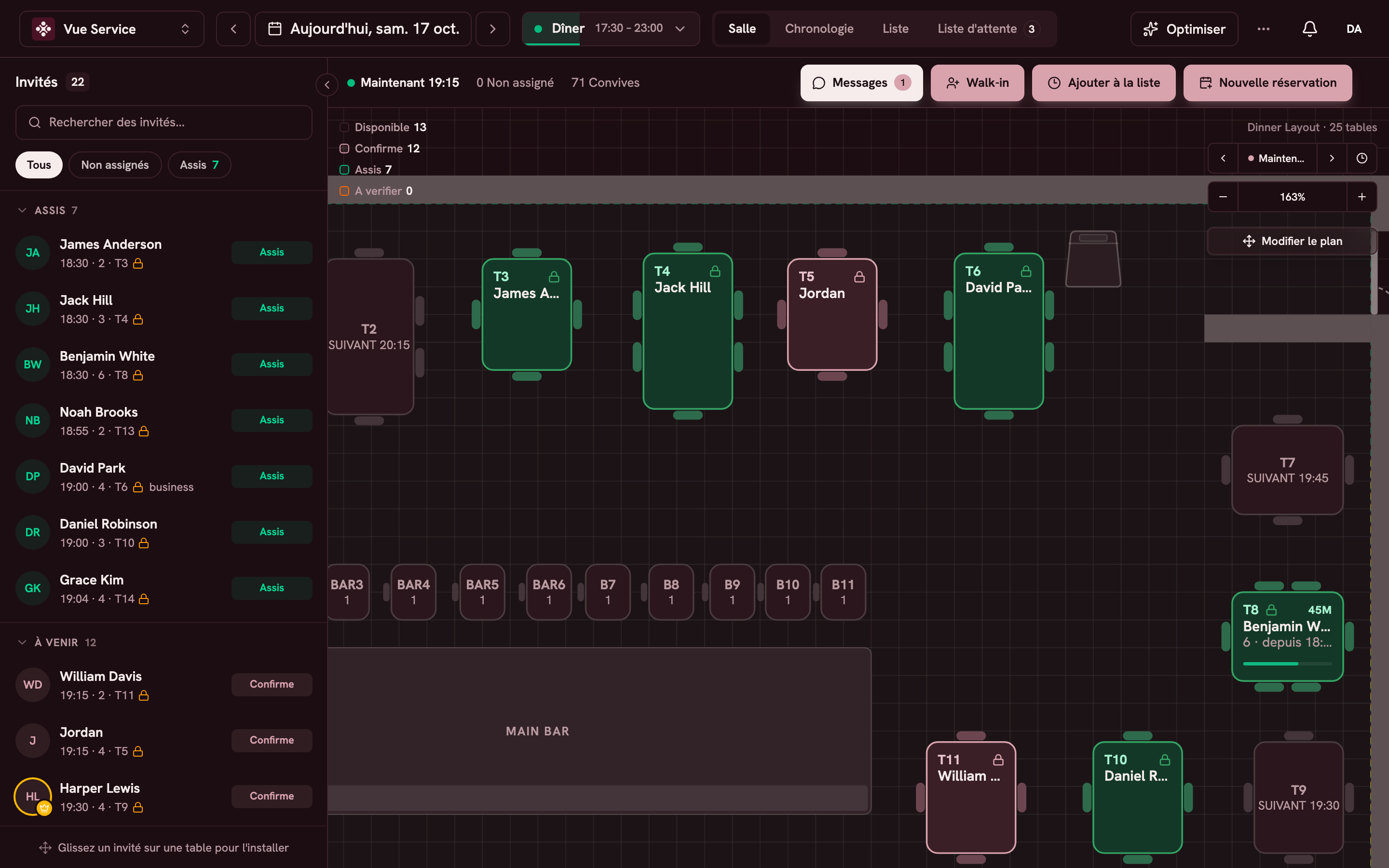
Task: Zoom out the floor plan
Action: 1223,197
